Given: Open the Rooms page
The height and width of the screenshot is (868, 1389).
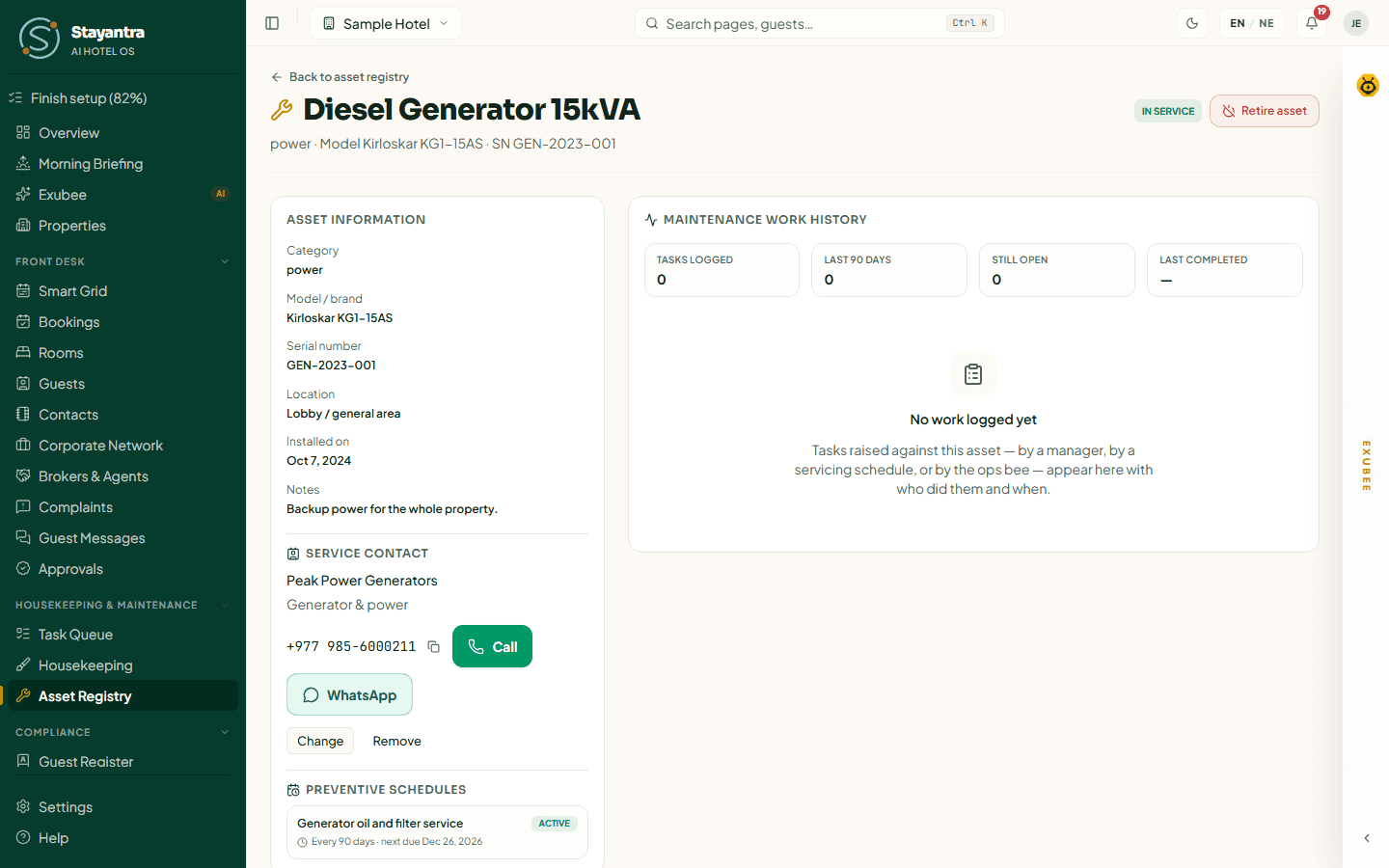Looking at the screenshot, I should tap(123, 353).
